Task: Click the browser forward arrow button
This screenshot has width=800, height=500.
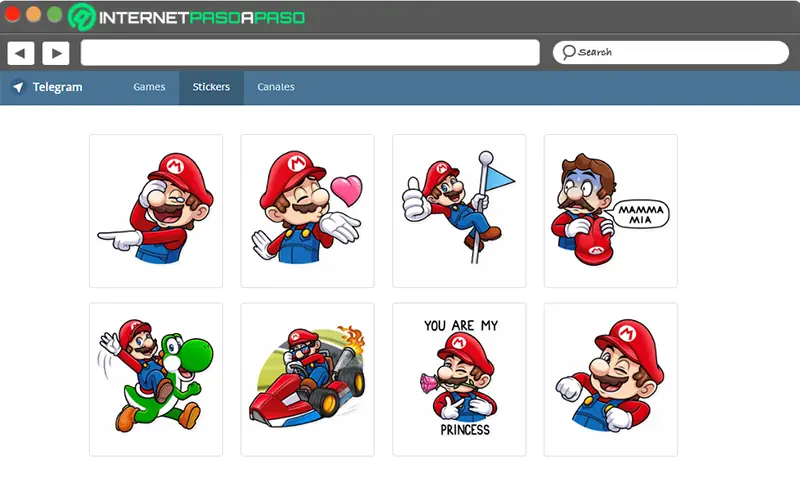Action: click(x=56, y=53)
